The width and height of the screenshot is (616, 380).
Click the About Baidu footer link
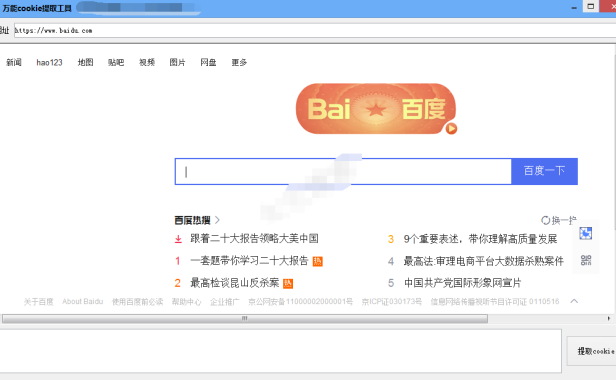click(82, 301)
